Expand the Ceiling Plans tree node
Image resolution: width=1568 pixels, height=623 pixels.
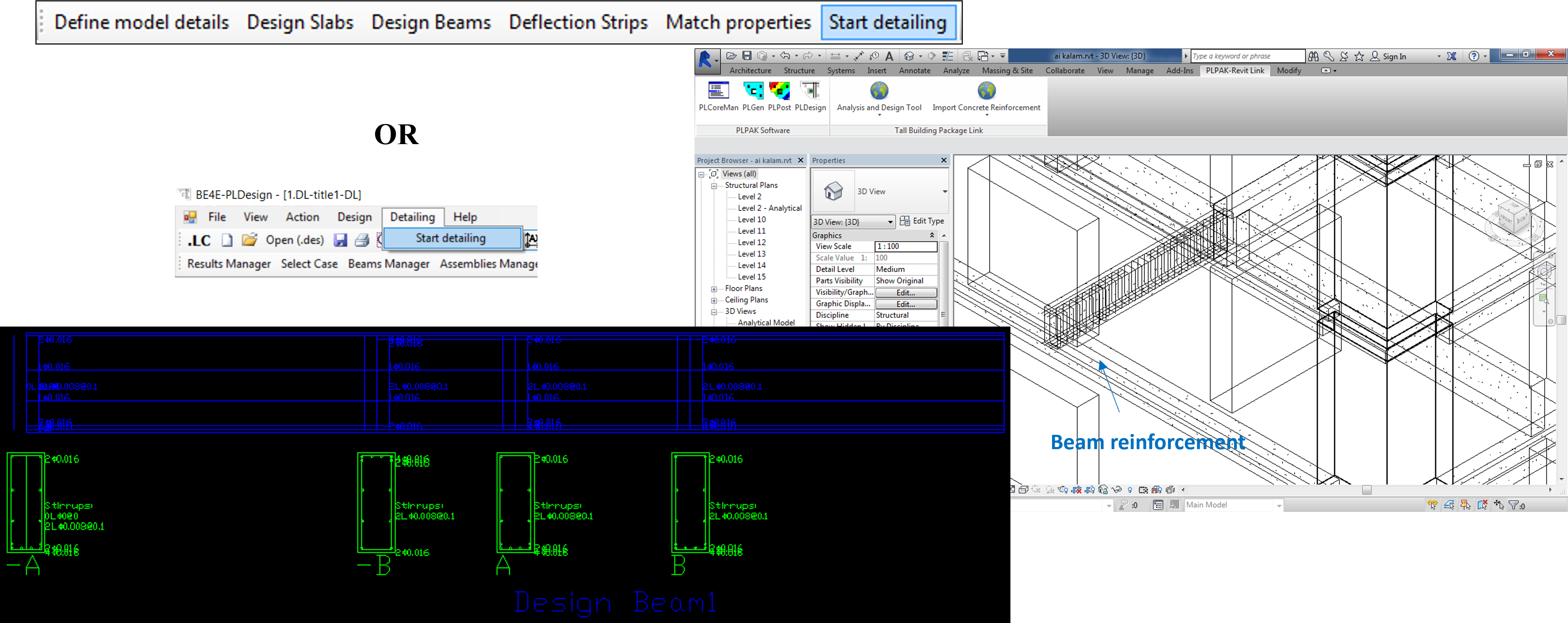714,300
